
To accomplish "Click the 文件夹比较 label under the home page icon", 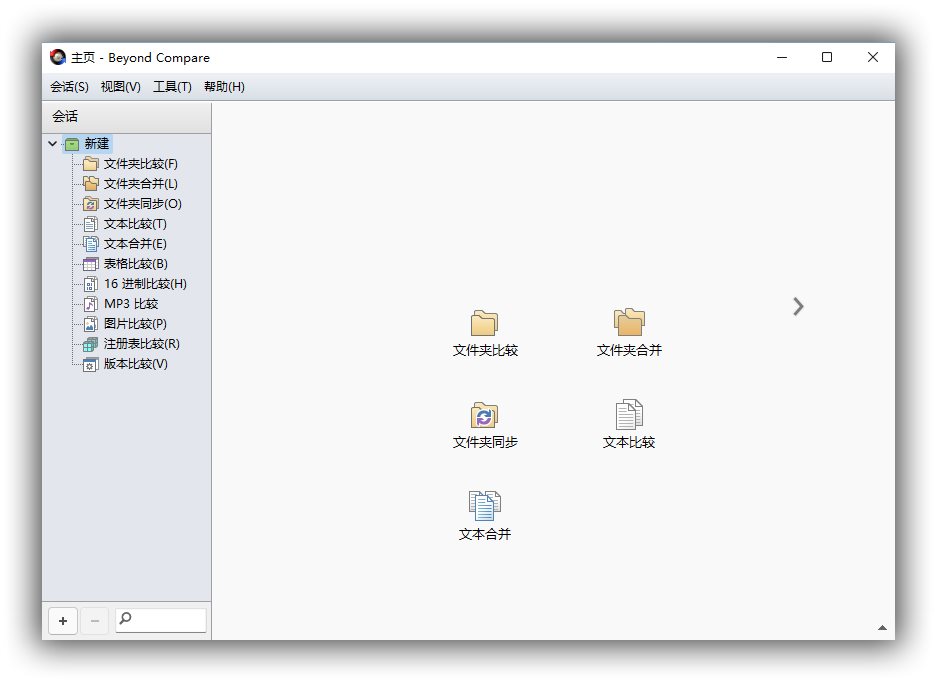I will [485, 350].
